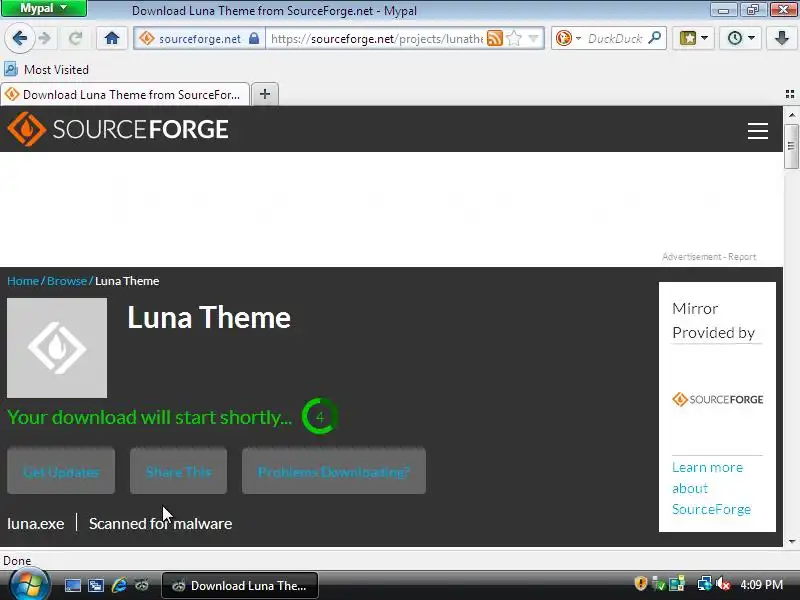Expand the URL history dropdown arrow
Viewport: 800px width, 600px height.
pos(534,39)
